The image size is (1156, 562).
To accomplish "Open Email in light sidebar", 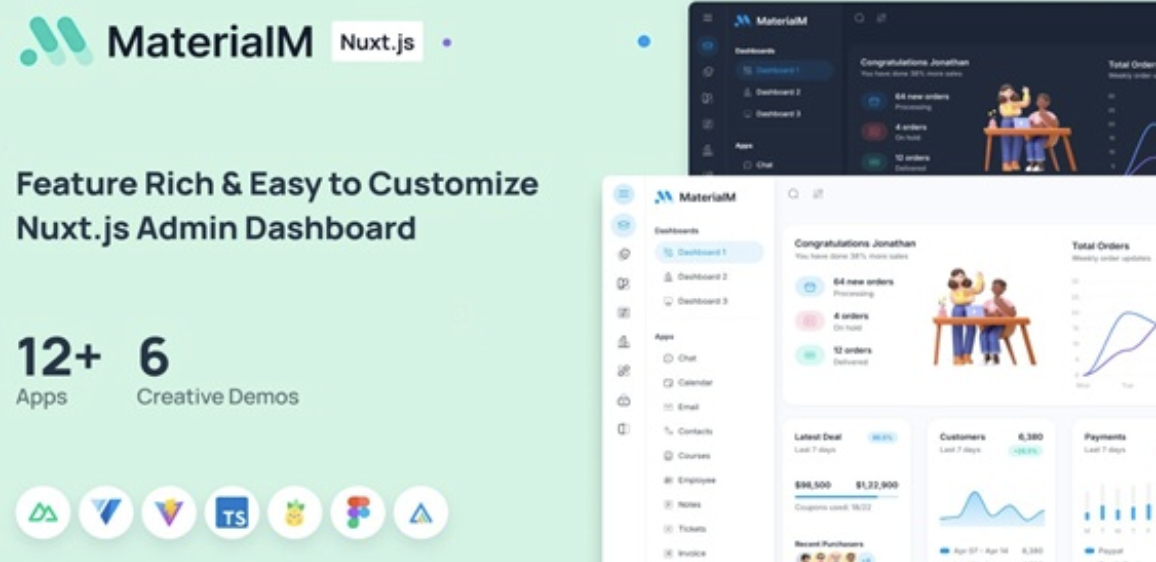I will point(682,406).
